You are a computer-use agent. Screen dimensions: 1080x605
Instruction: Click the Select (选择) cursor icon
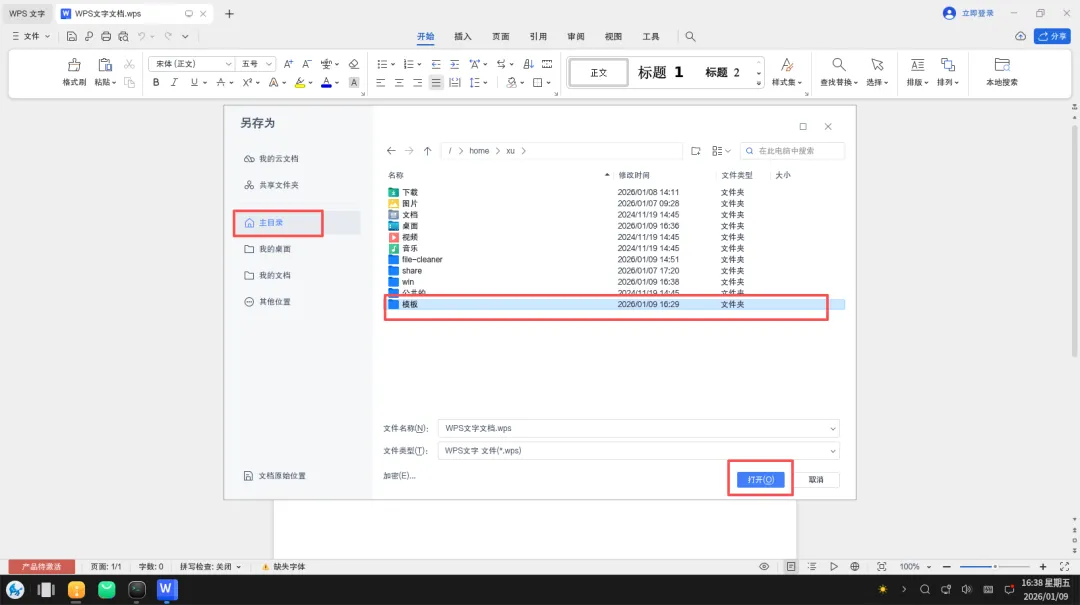coord(877,65)
